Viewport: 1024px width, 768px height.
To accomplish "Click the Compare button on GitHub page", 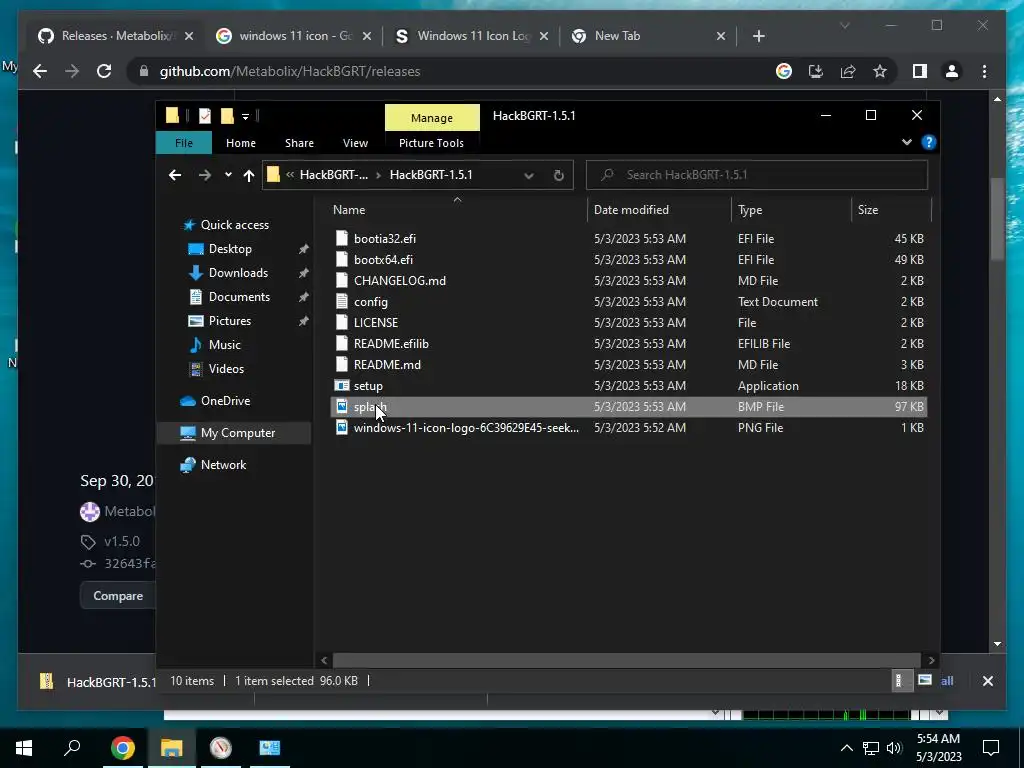I will pyautogui.click(x=118, y=596).
